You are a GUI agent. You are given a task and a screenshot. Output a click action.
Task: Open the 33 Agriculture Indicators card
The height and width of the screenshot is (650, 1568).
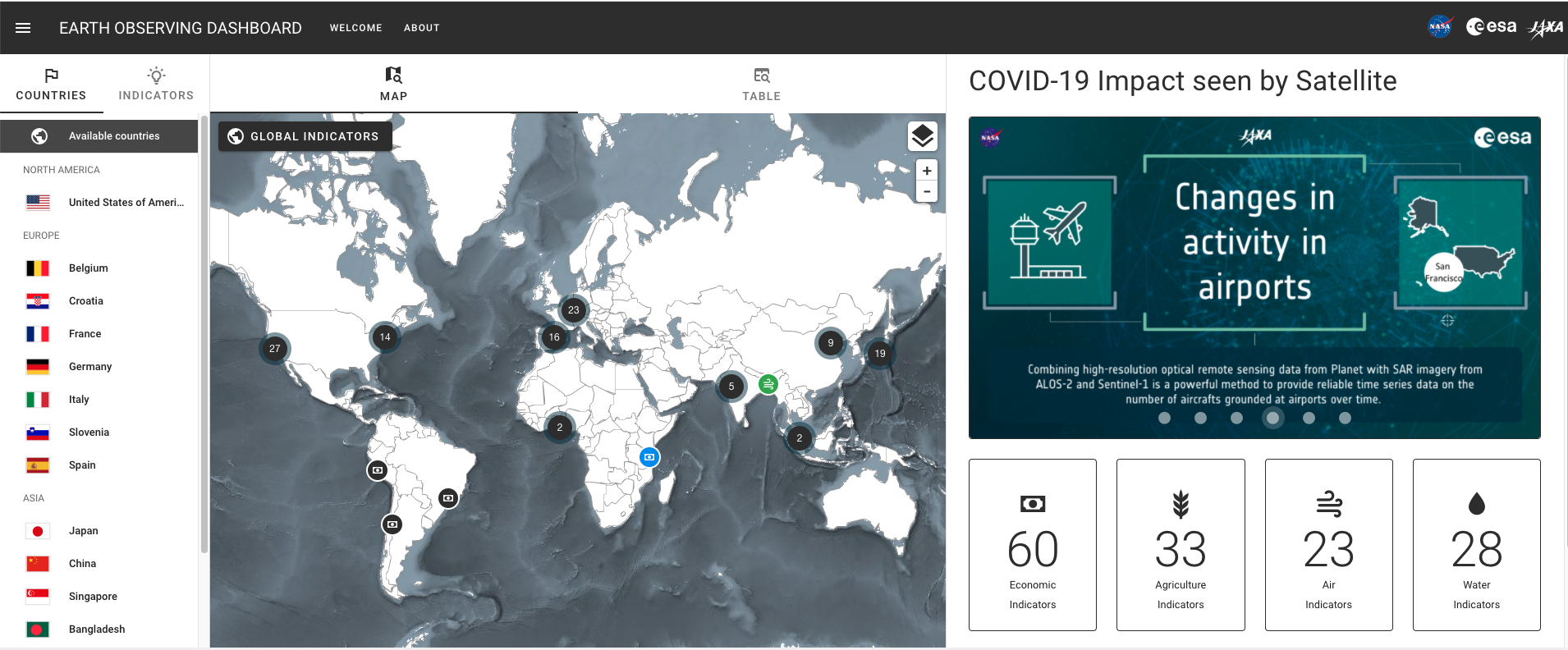[1181, 545]
